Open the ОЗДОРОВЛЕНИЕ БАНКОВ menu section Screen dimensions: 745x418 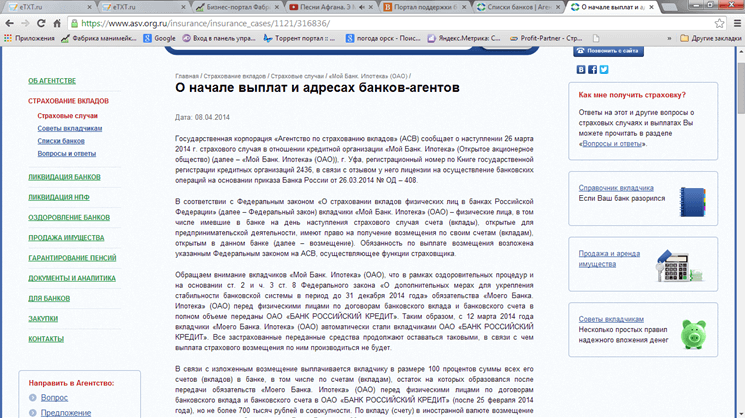coord(69,218)
